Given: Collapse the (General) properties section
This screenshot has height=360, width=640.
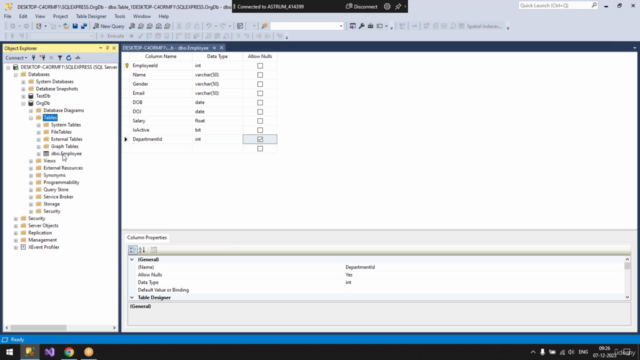Looking at the screenshot, I should (x=132, y=260).
